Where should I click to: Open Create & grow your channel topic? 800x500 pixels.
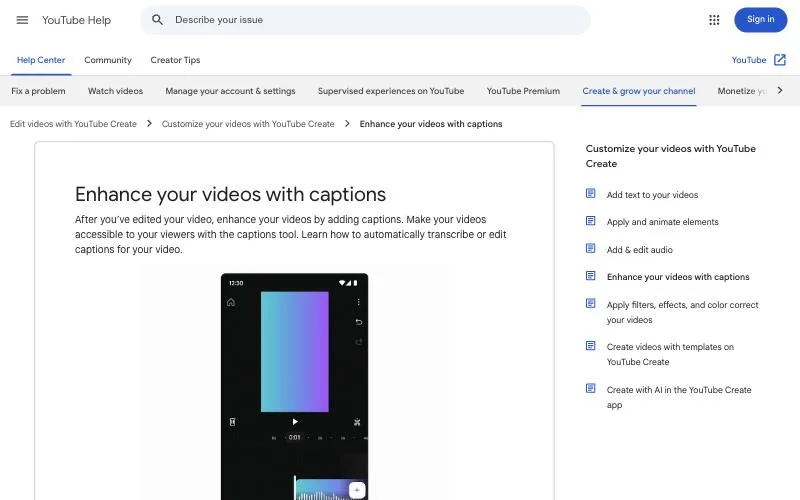[639, 91]
